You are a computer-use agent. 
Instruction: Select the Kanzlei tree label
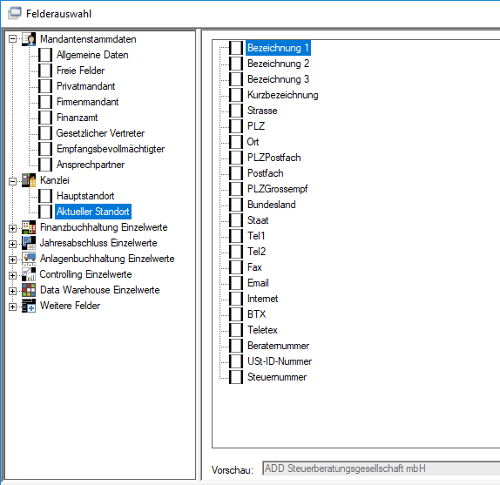[x=55, y=180]
